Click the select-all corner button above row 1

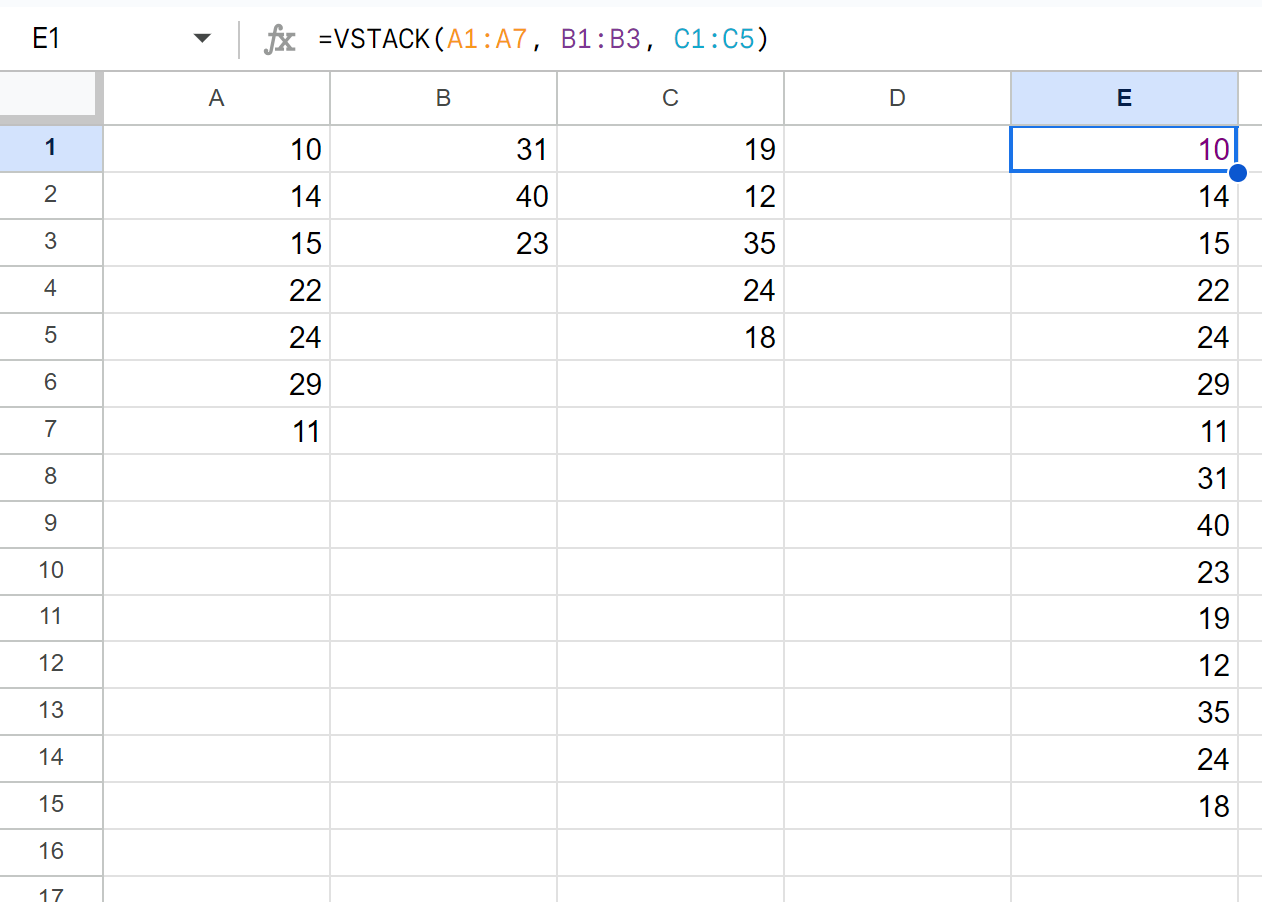coord(51,97)
